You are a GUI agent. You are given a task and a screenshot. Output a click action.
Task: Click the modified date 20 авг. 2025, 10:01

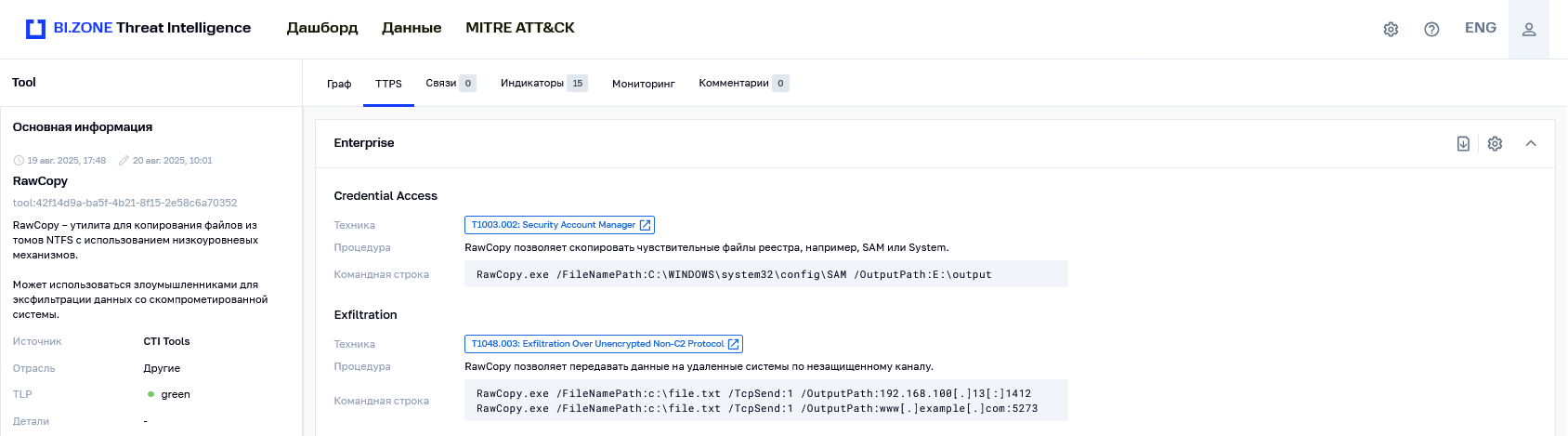(x=173, y=161)
